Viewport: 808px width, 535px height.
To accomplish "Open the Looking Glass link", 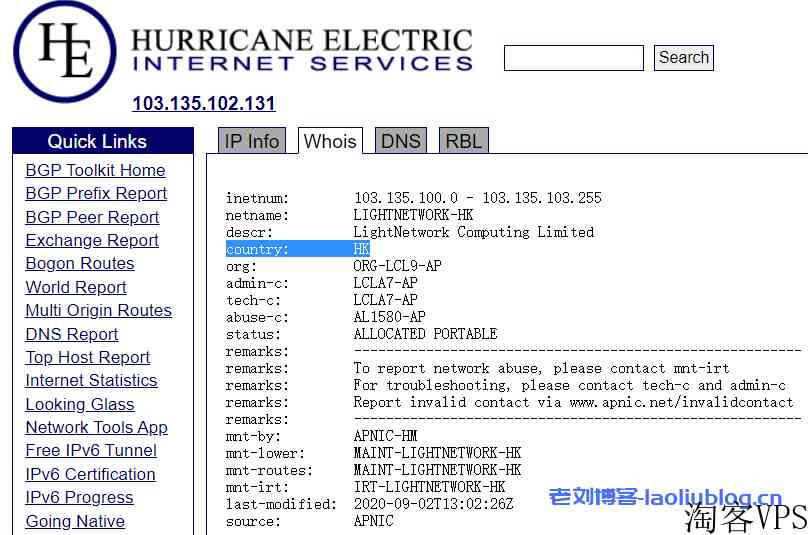I will 80,404.
